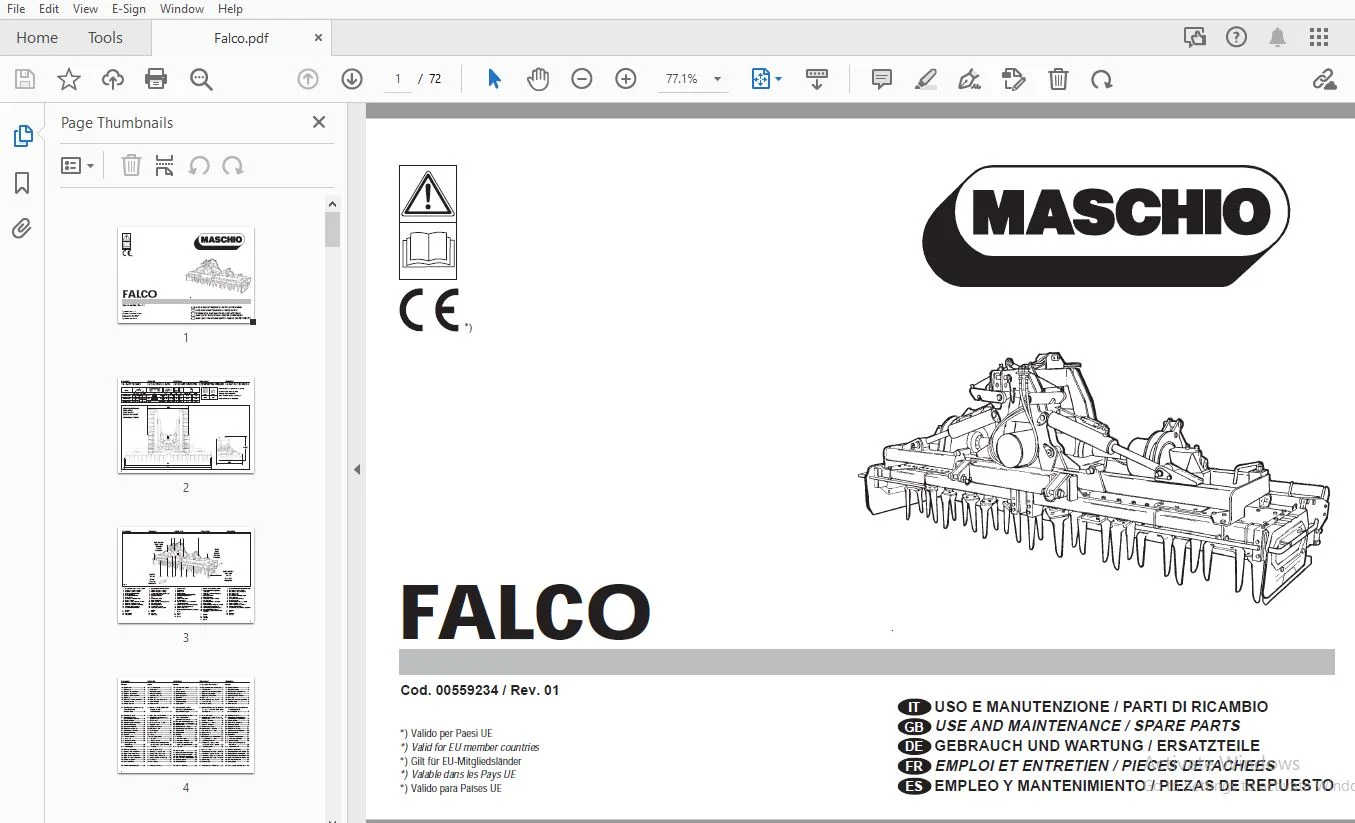This screenshot has width=1355, height=823.
Task: Click the thumbnails scrollbar up arrow
Action: [x=332, y=204]
